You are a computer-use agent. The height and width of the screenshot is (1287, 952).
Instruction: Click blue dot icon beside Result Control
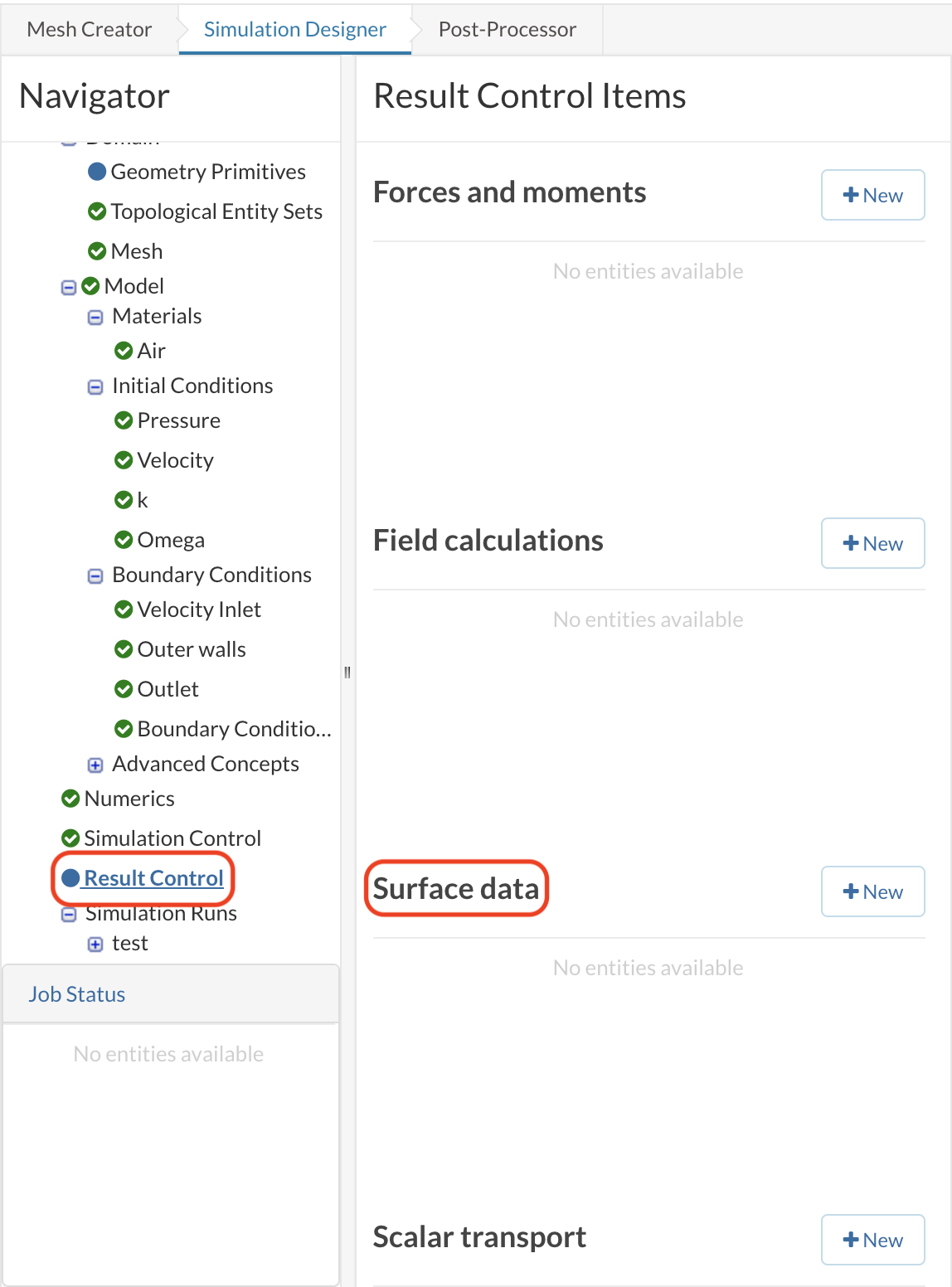(70, 878)
